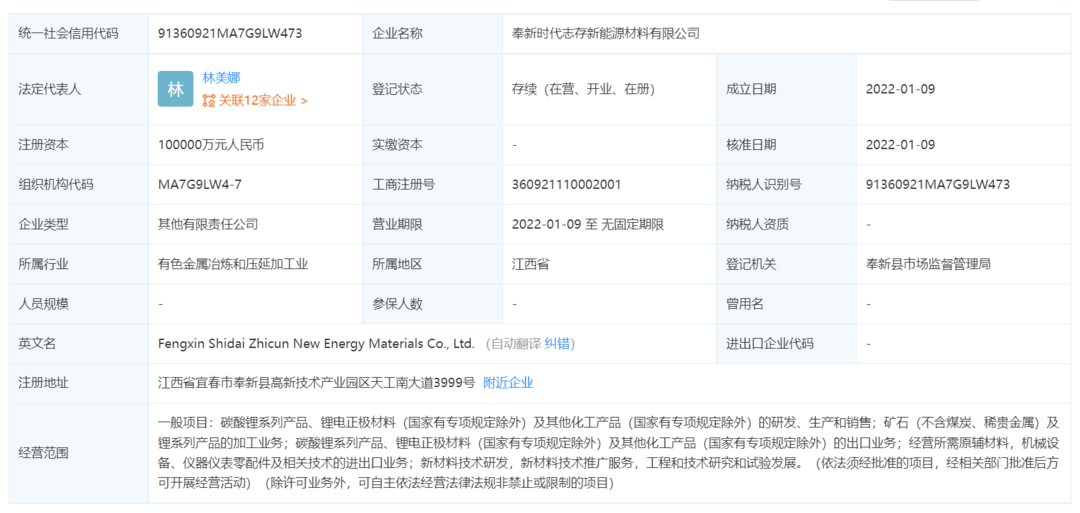Image resolution: width=1080 pixels, height=513 pixels.
Task: Open 附近企业 nearby companies link
Action: click(508, 383)
